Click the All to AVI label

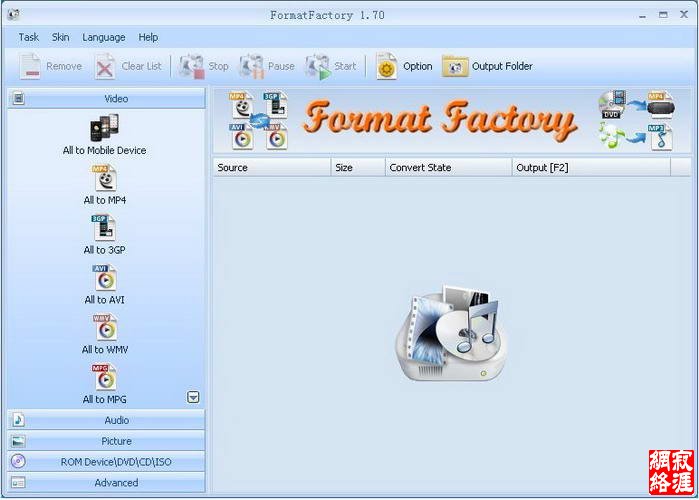tap(104, 300)
